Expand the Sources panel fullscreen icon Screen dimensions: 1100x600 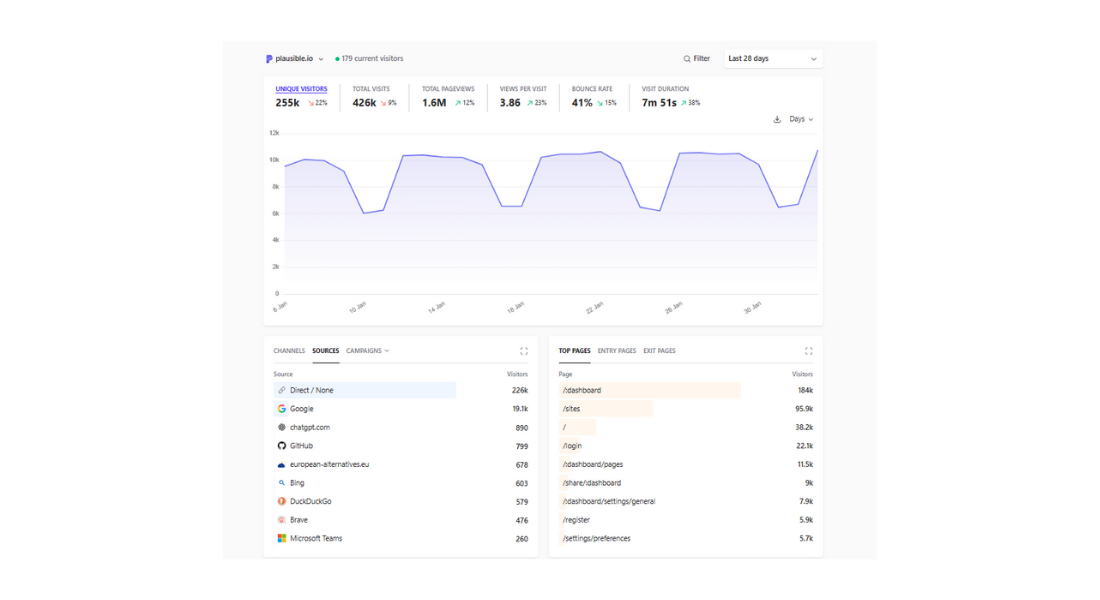pos(524,351)
